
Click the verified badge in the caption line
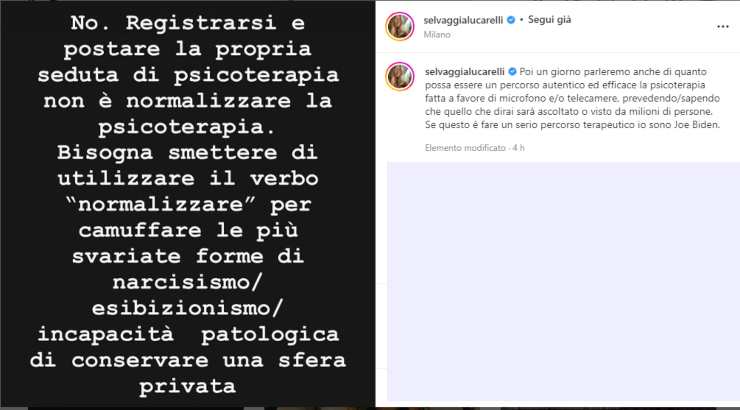512,72
